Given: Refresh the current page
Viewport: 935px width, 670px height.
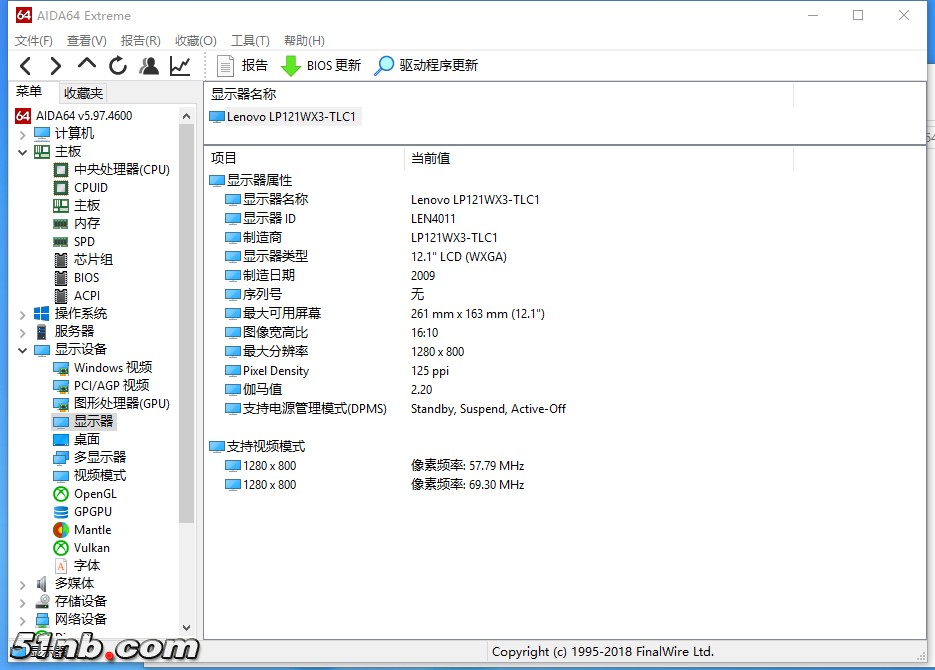Looking at the screenshot, I should (x=118, y=66).
